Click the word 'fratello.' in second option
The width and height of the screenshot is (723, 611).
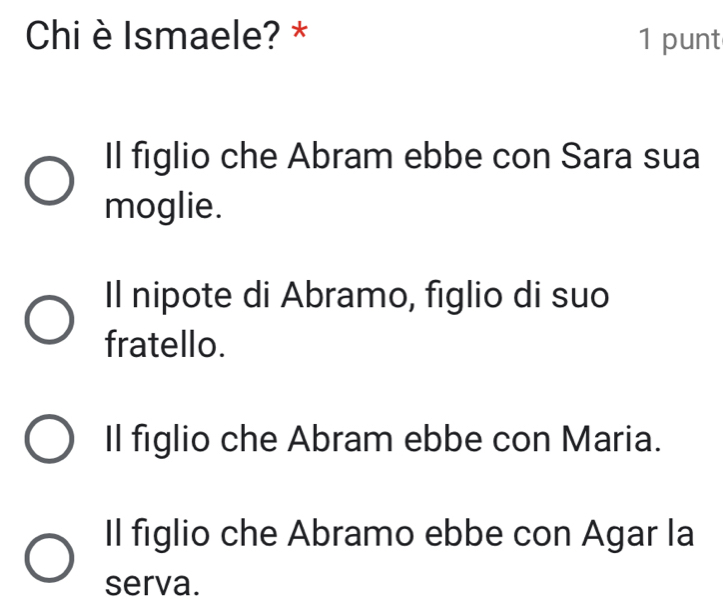click(161, 345)
